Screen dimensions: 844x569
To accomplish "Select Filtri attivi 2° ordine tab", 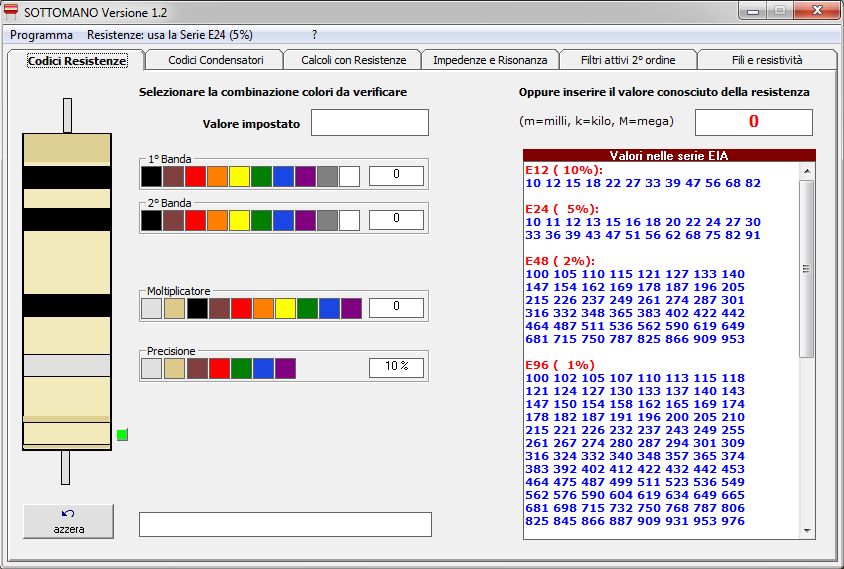I will (x=627, y=60).
